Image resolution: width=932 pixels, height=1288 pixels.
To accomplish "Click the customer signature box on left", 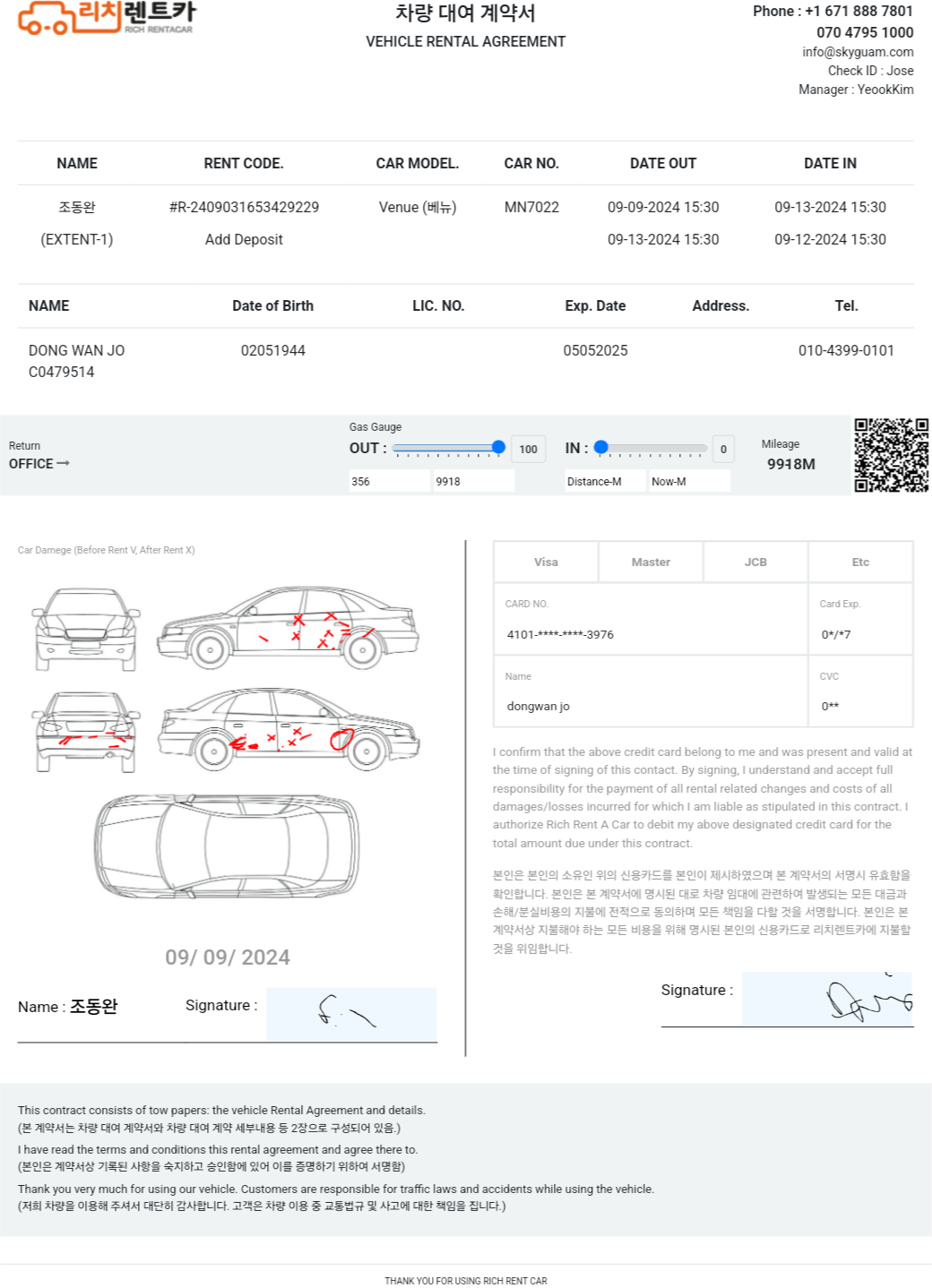I will tap(351, 1014).
